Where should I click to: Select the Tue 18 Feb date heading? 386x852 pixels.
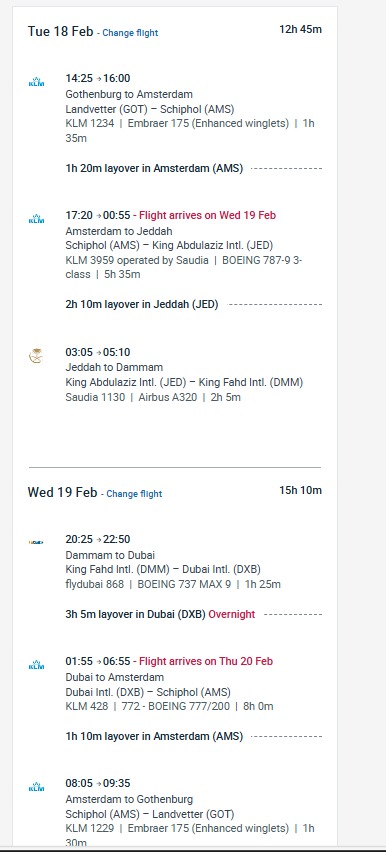(60, 31)
